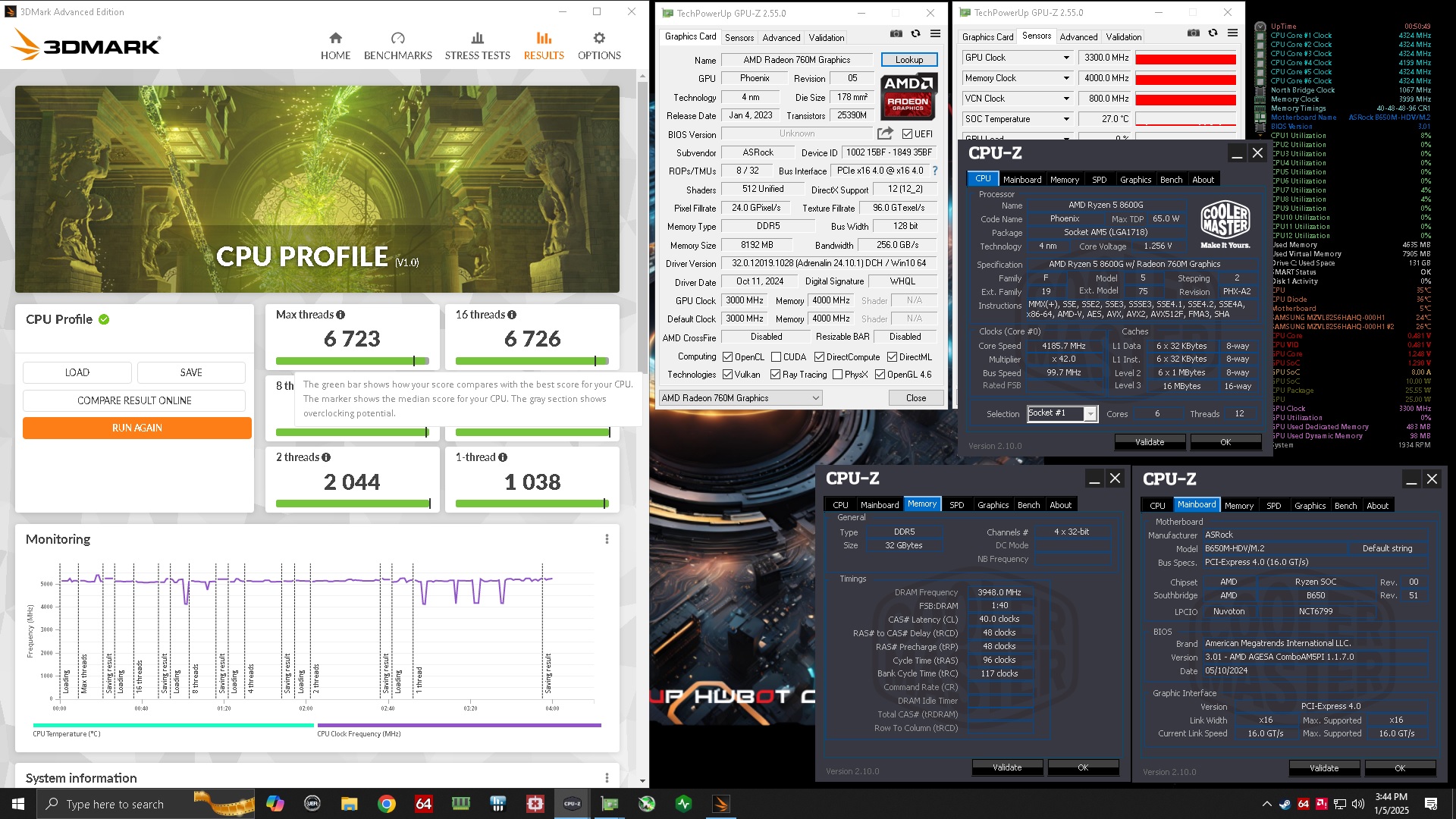Open Google Chrome from taskbar

click(x=386, y=804)
